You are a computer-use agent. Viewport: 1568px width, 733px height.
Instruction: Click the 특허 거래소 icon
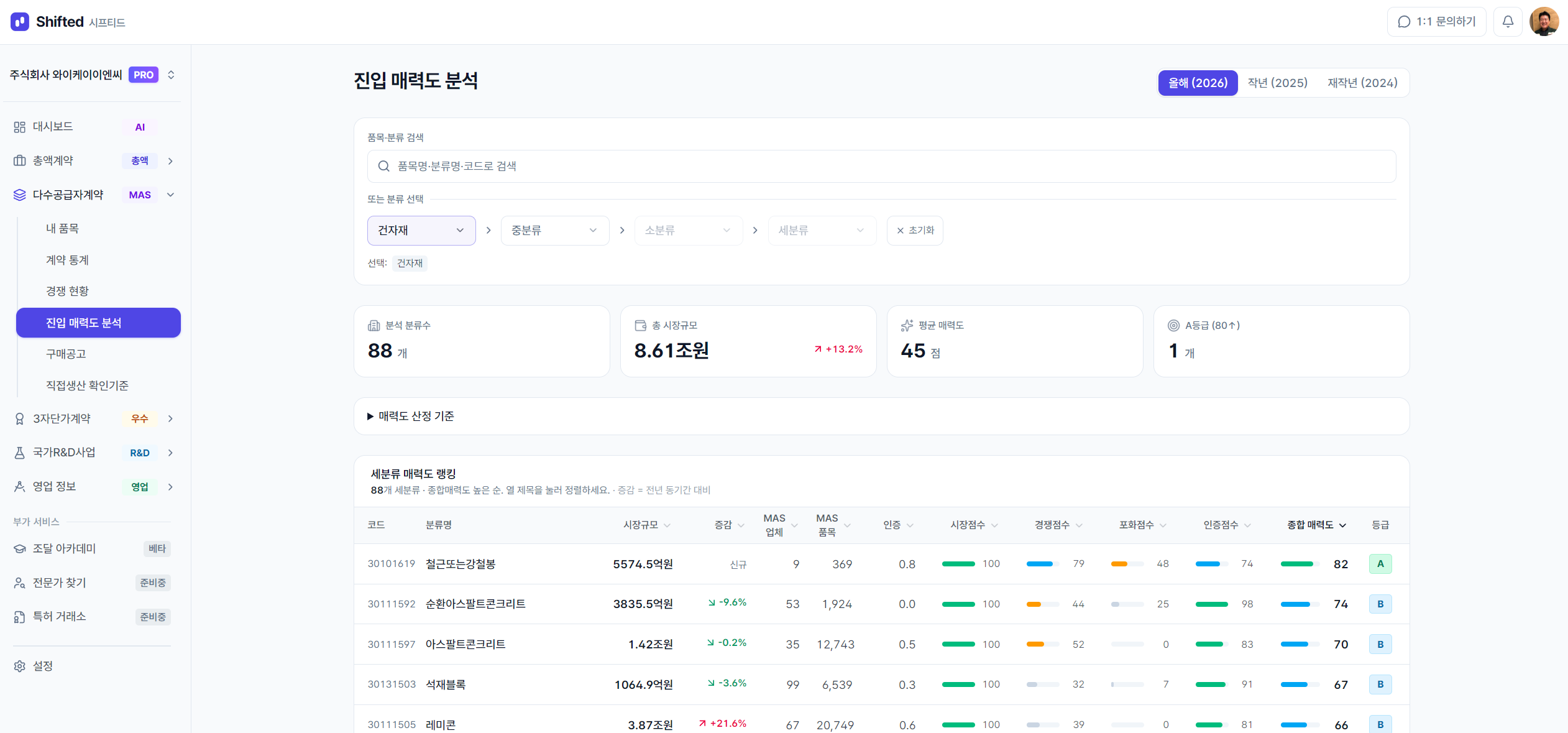tap(20, 617)
